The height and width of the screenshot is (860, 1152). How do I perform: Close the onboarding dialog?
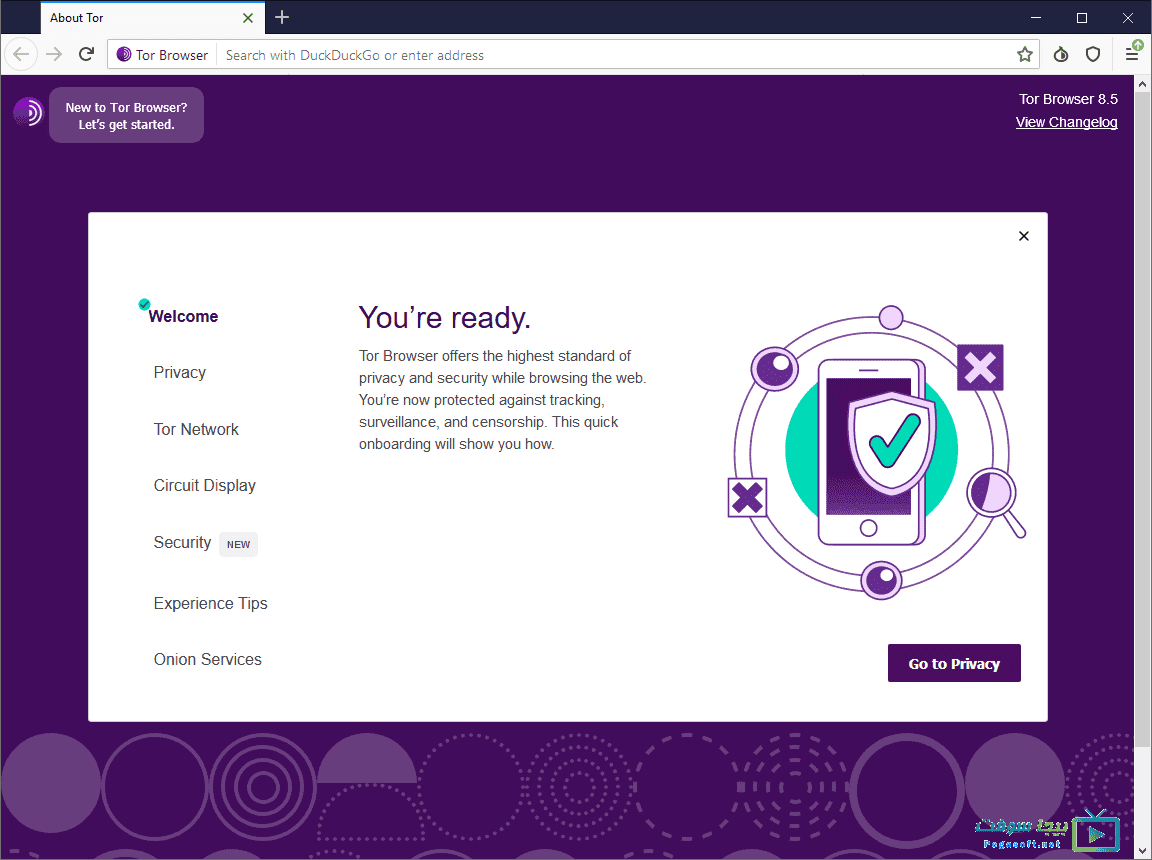[1023, 236]
